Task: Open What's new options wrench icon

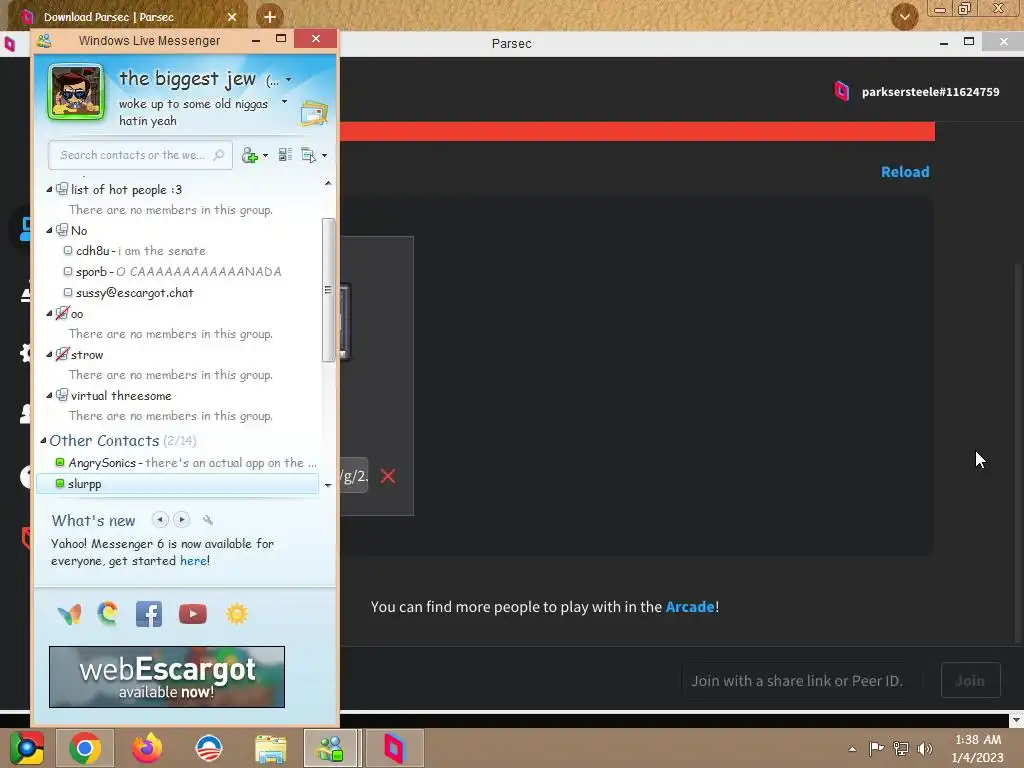Action: pos(208,520)
